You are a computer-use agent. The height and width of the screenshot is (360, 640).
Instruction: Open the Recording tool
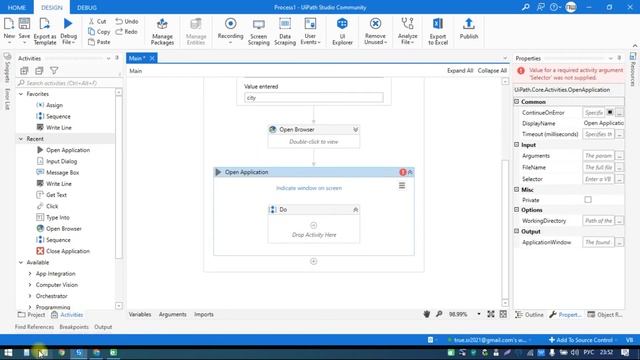point(230,31)
